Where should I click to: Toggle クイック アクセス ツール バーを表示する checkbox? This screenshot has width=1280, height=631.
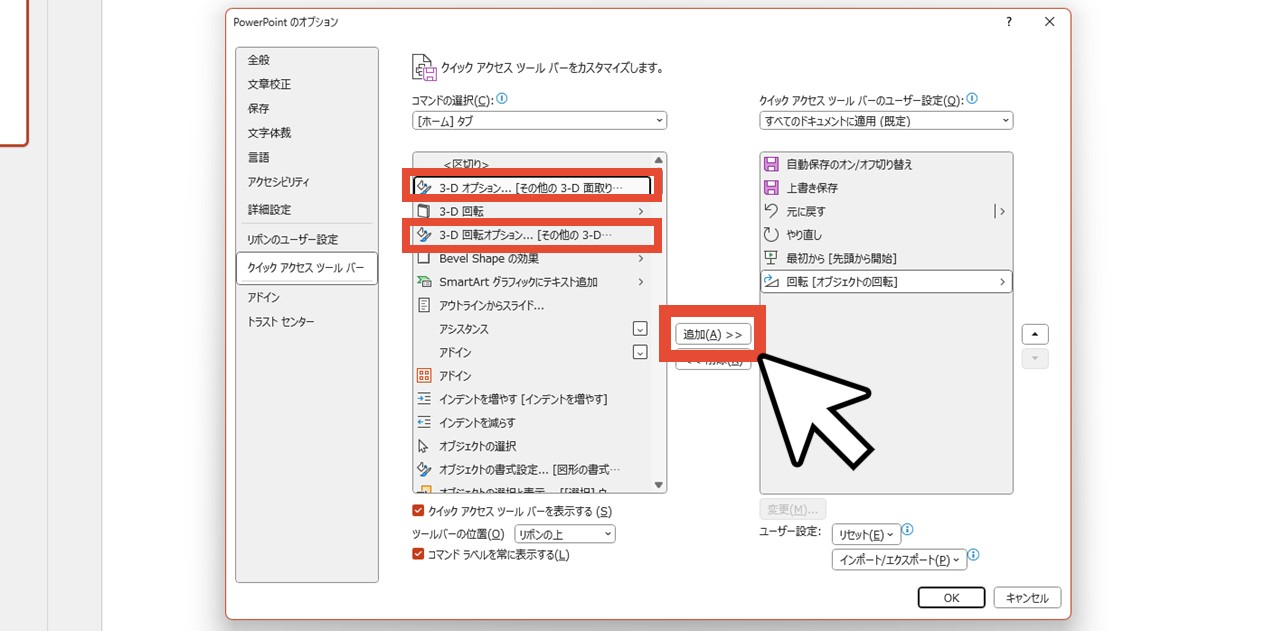click(419, 511)
